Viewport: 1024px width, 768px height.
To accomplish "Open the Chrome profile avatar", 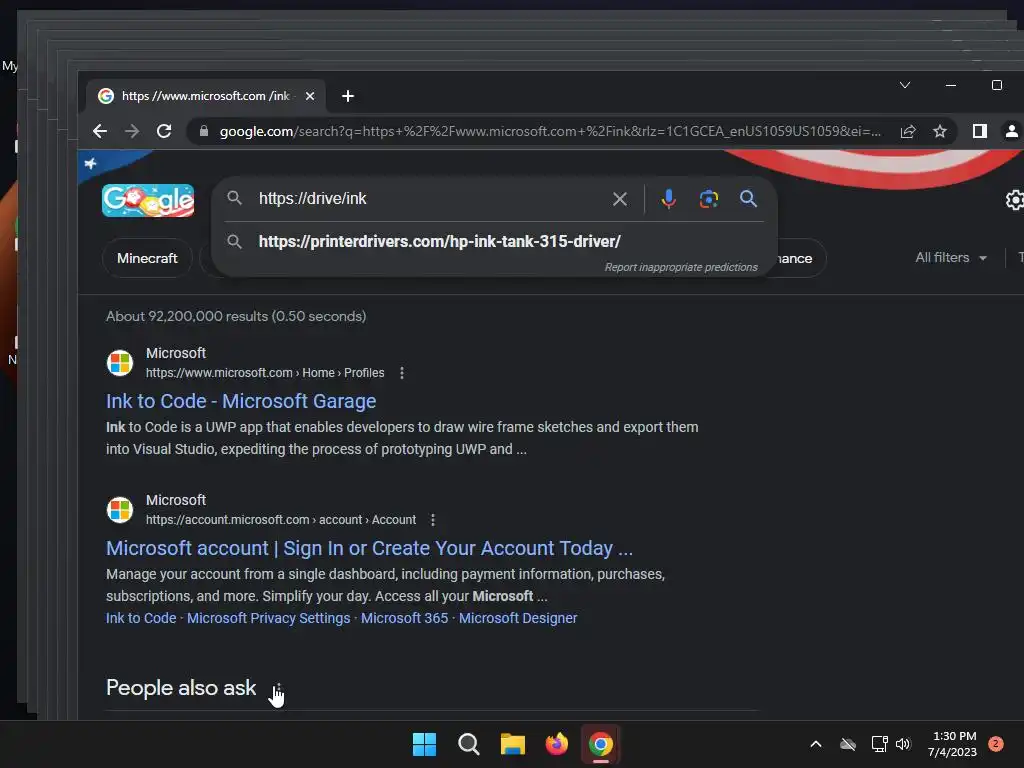I will coord(1012,131).
